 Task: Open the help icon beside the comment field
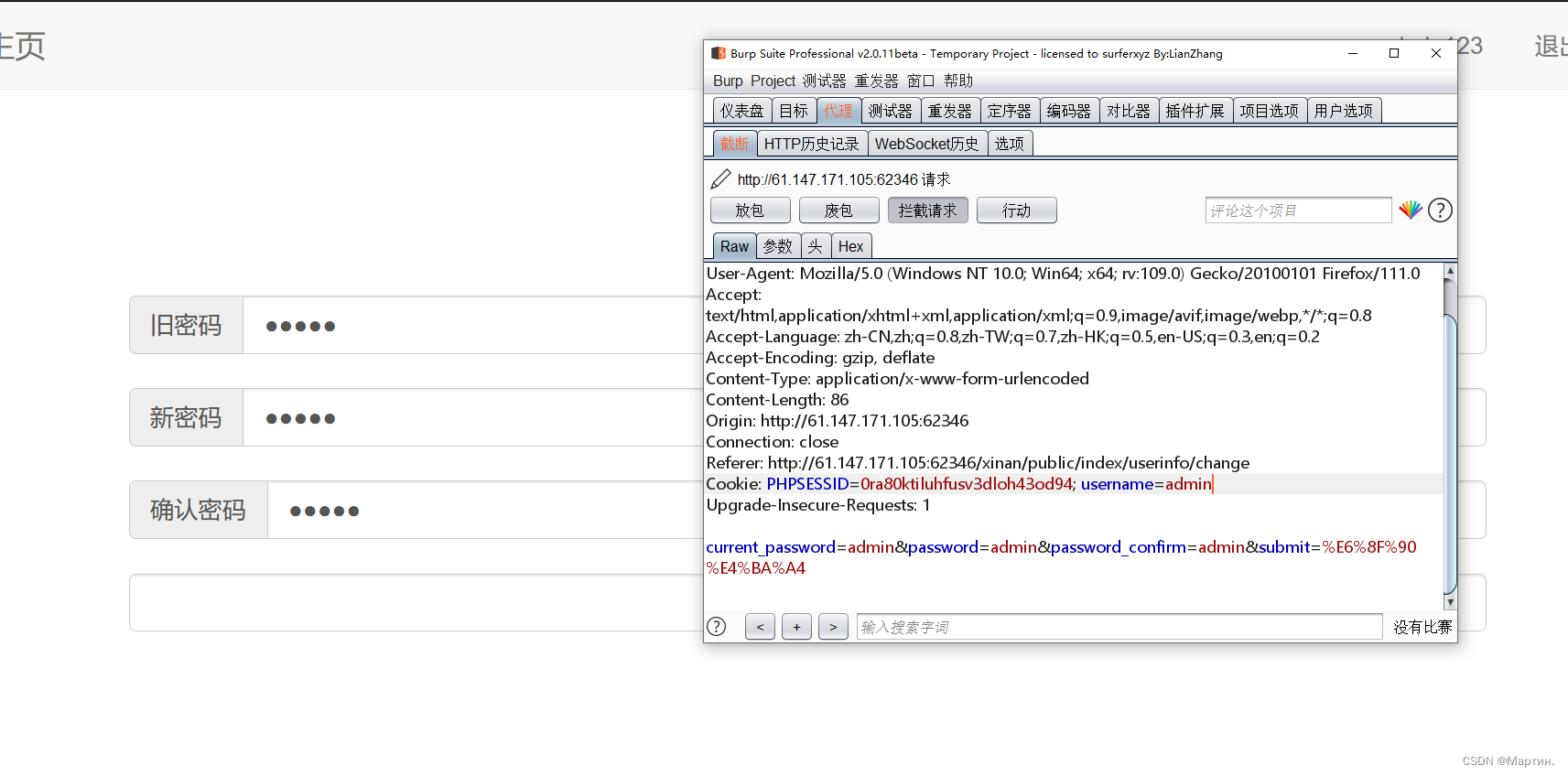coord(1440,210)
